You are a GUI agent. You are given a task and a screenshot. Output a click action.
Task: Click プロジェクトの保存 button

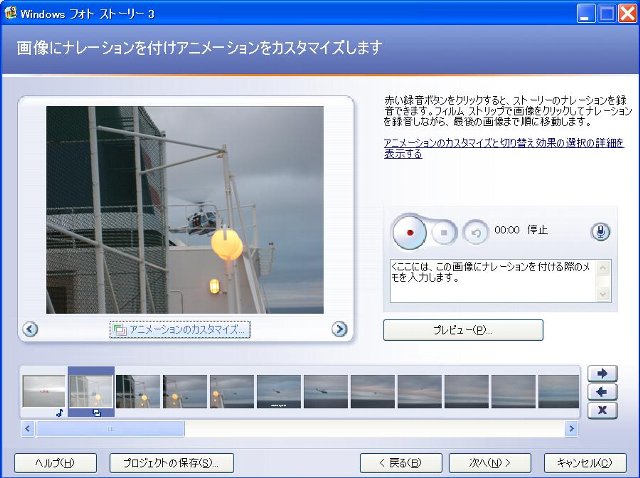170,463
